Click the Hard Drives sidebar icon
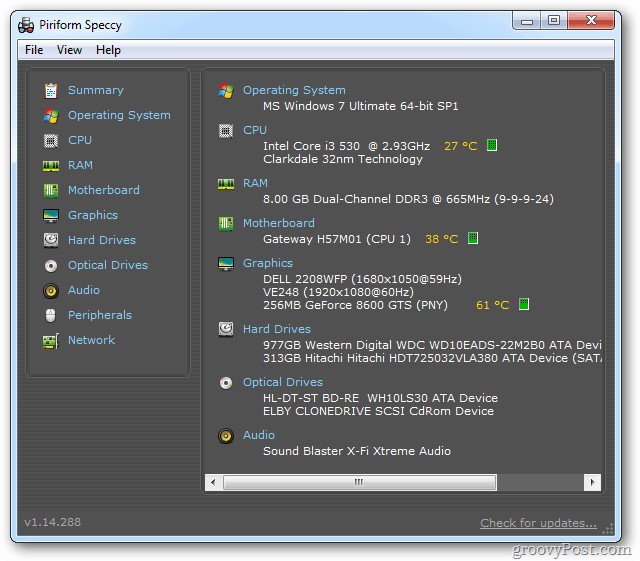Image resolution: width=640 pixels, height=561 pixels. (50, 240)
